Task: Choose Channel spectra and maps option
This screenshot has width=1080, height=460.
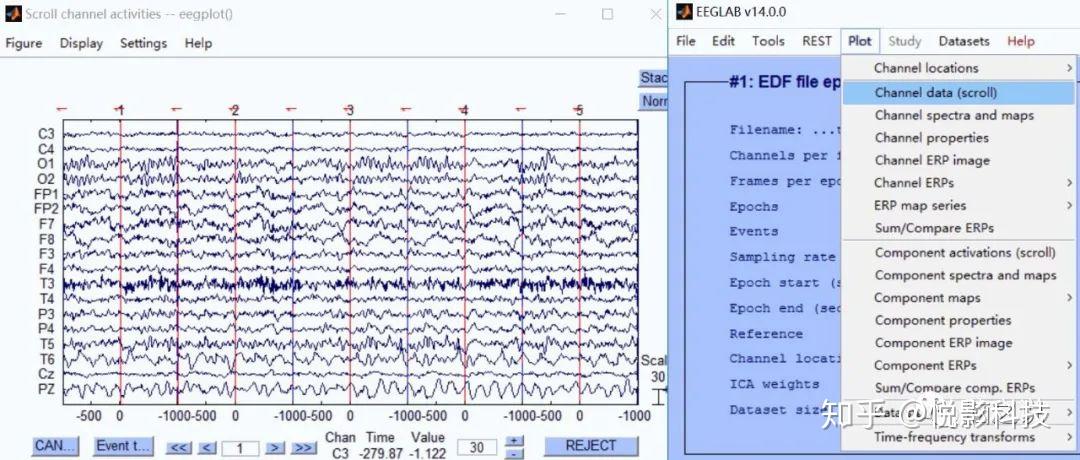Action: click(954, 115)
